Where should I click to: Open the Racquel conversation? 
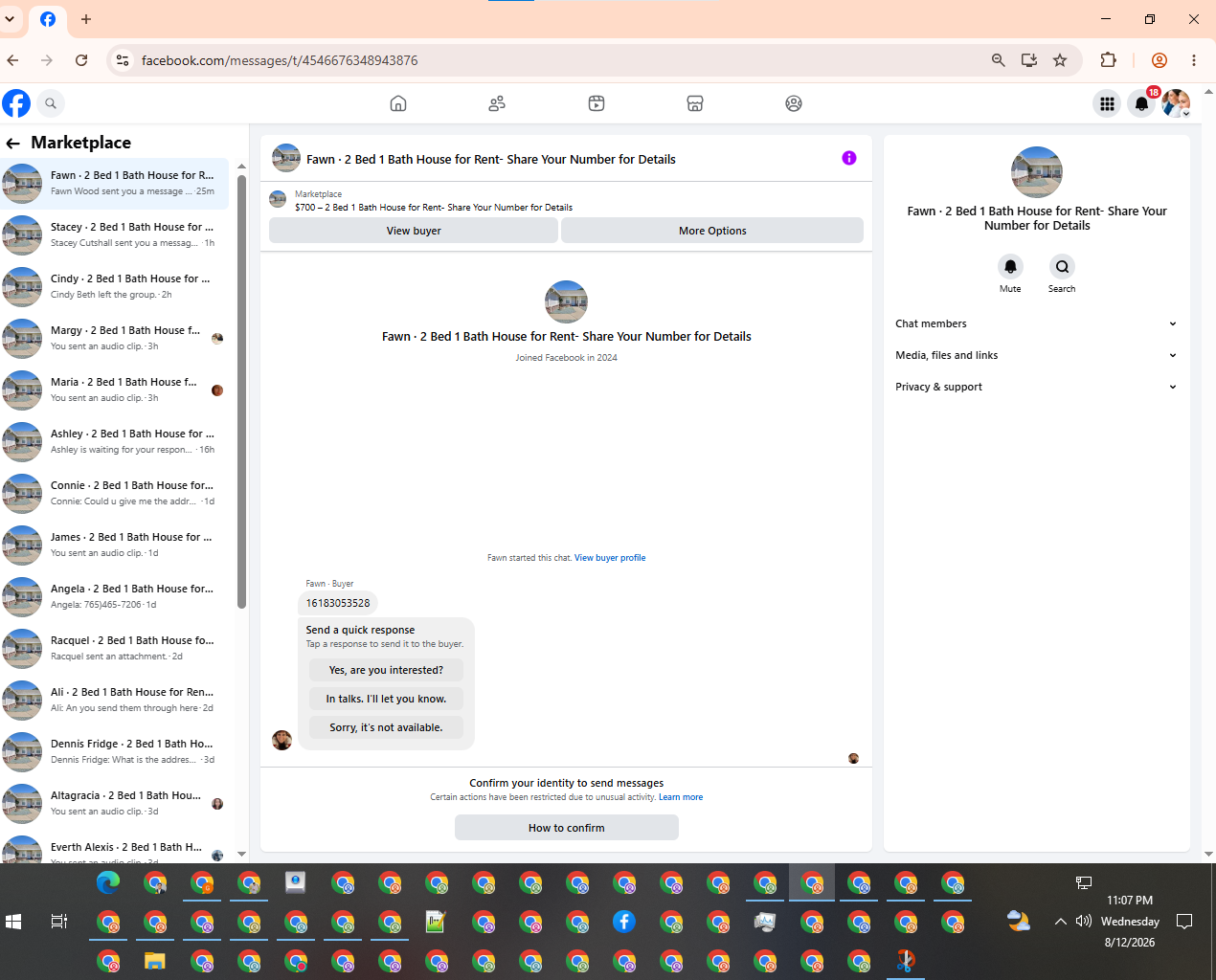(x=115, y=648)
